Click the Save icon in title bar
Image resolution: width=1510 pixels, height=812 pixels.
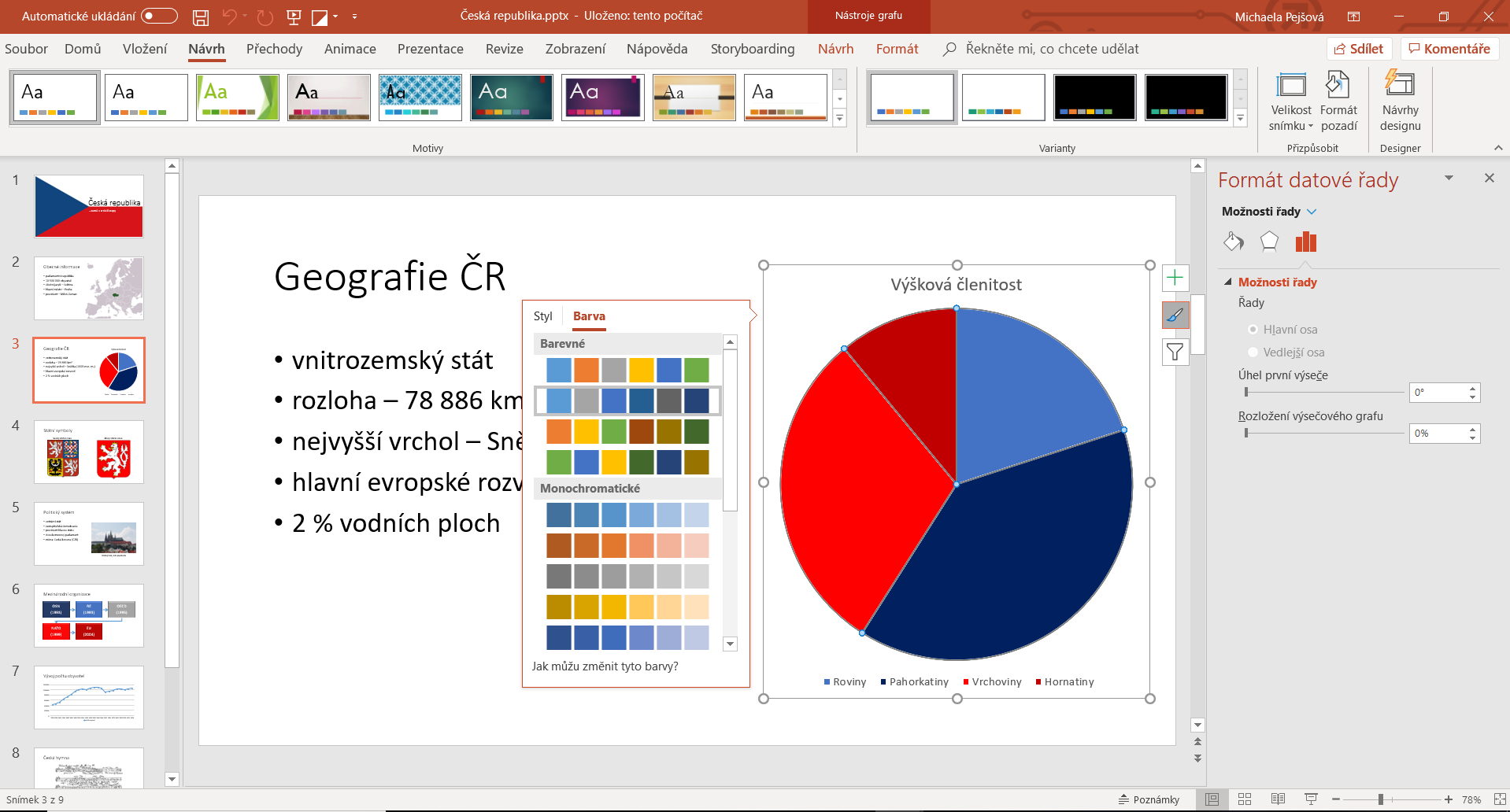[x=201, y=17]
